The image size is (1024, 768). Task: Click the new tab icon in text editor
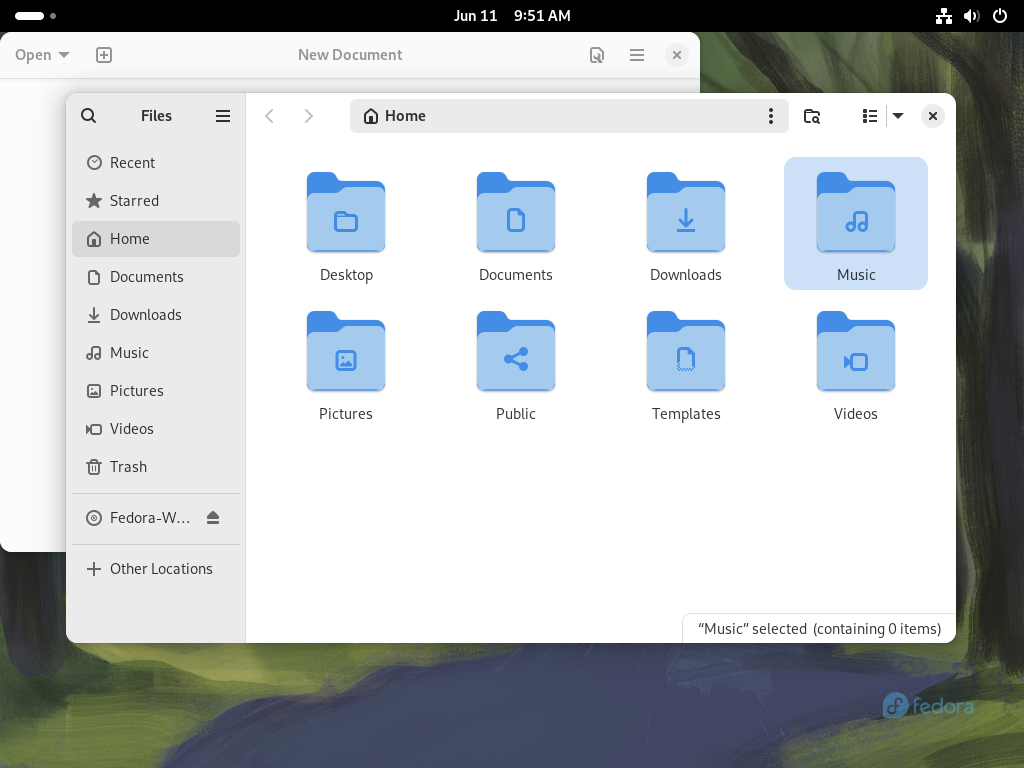[x=104, y=55]
